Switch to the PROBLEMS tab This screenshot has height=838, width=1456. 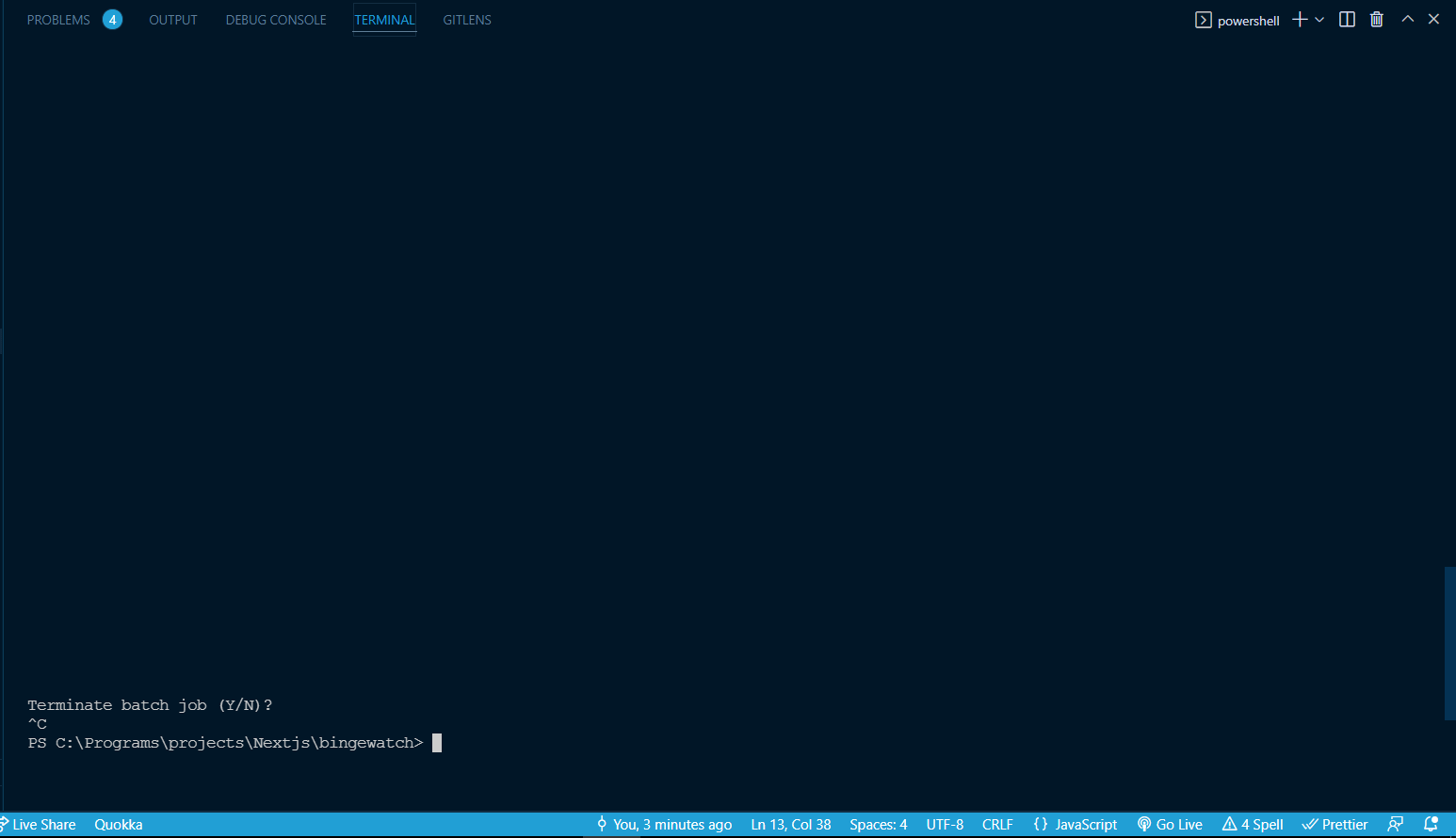point(58,19)
